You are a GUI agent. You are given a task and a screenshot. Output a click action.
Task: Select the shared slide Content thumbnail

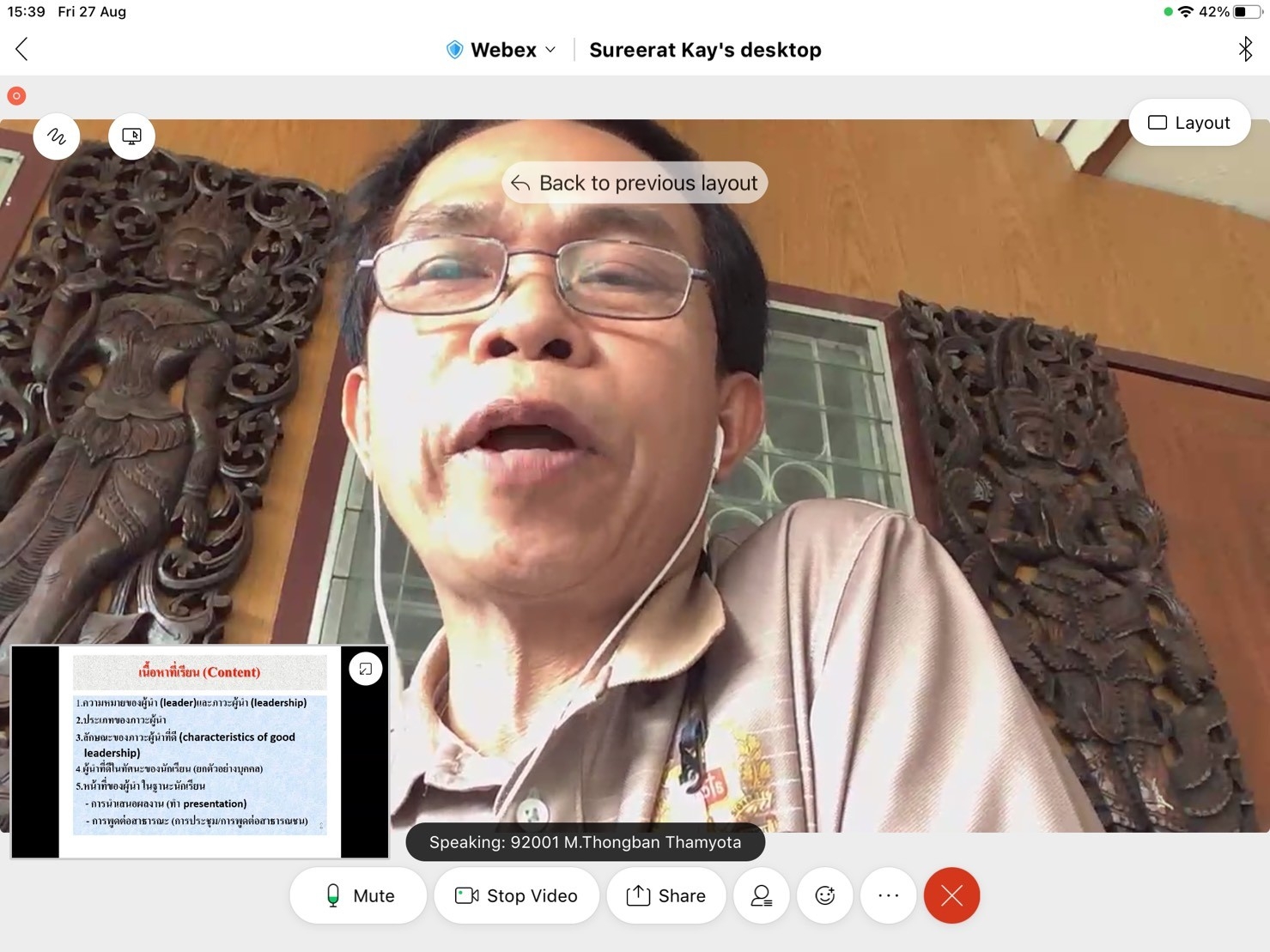pyautogui.click(x=199, y=752)
